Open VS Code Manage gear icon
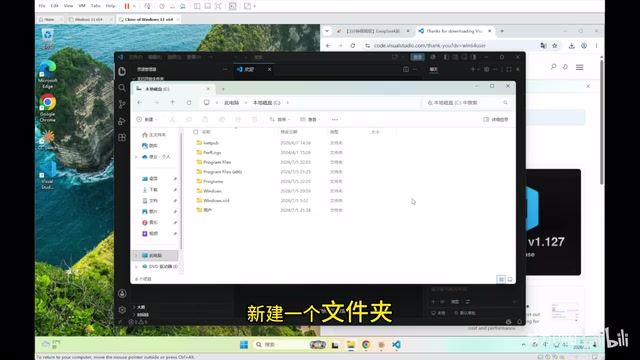The height and width of the screenshot is (360, 640). (122, 310)
